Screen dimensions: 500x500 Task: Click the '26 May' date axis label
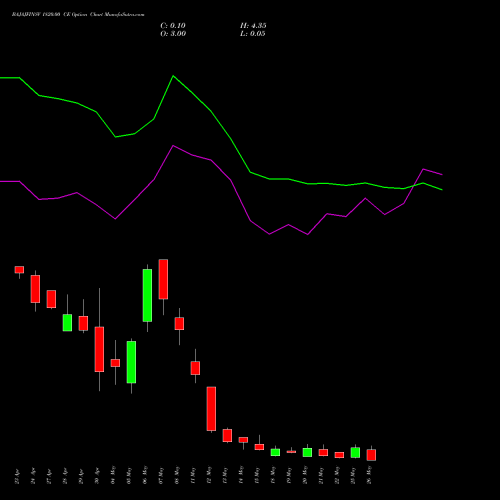tap(370, 475)
